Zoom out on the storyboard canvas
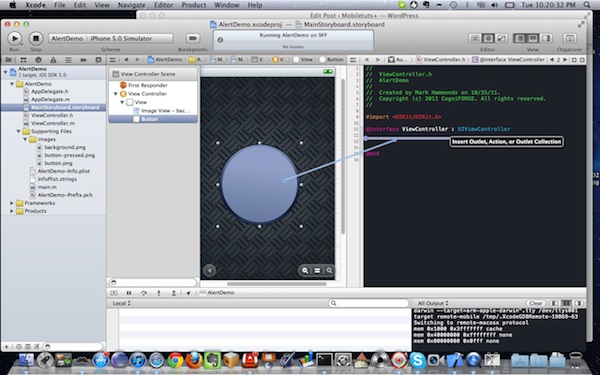Viewport: 600px width, 375px height. (305, 271)
